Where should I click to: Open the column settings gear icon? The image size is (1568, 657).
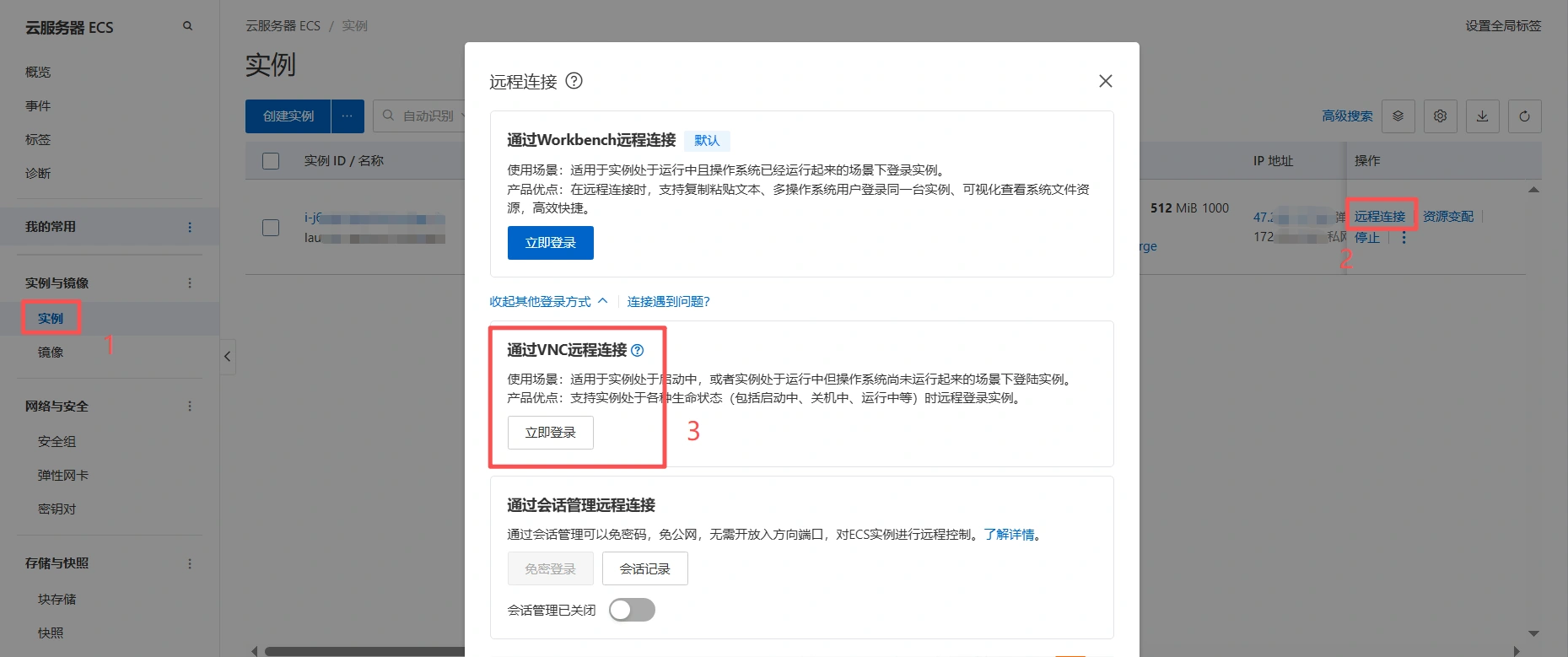click(x=1440, y=116)
